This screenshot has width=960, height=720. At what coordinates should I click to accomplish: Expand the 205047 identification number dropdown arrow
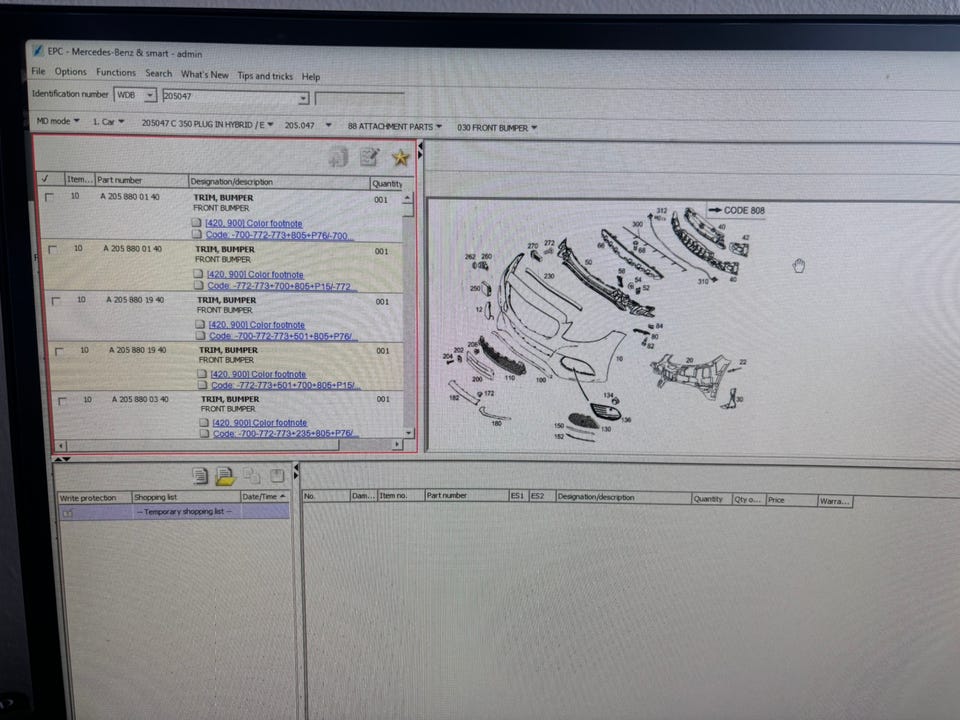point(303,99)
